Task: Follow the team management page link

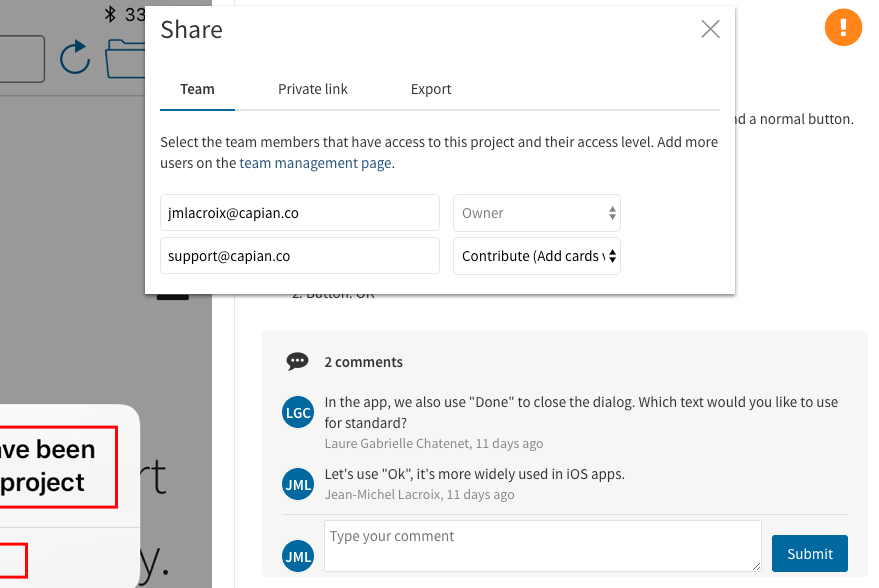Action: pos(315,163)
